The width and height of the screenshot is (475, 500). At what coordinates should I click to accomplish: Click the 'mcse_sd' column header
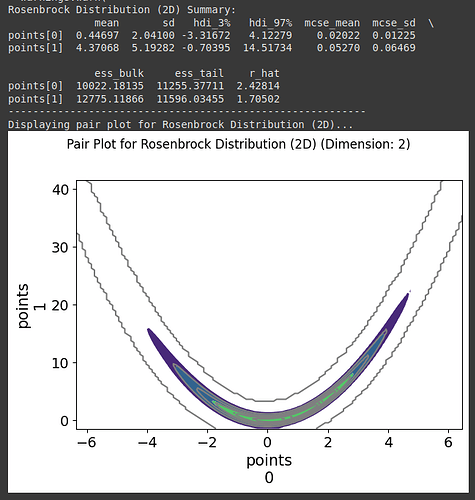click(394, 23)
